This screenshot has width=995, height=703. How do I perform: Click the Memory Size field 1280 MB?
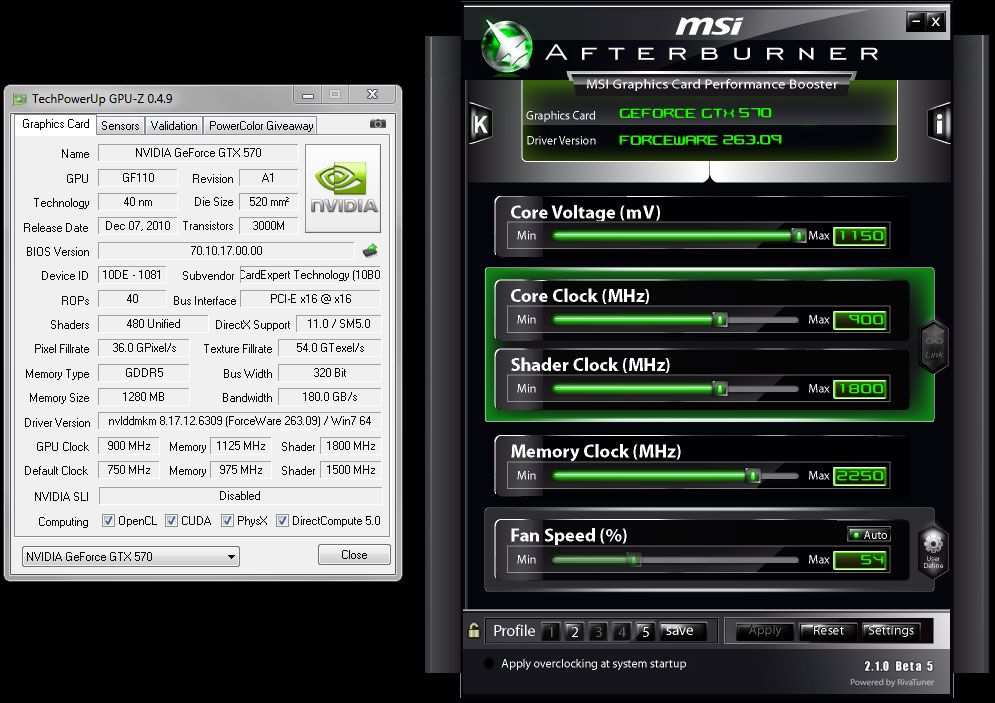click(x=143, y=397)
